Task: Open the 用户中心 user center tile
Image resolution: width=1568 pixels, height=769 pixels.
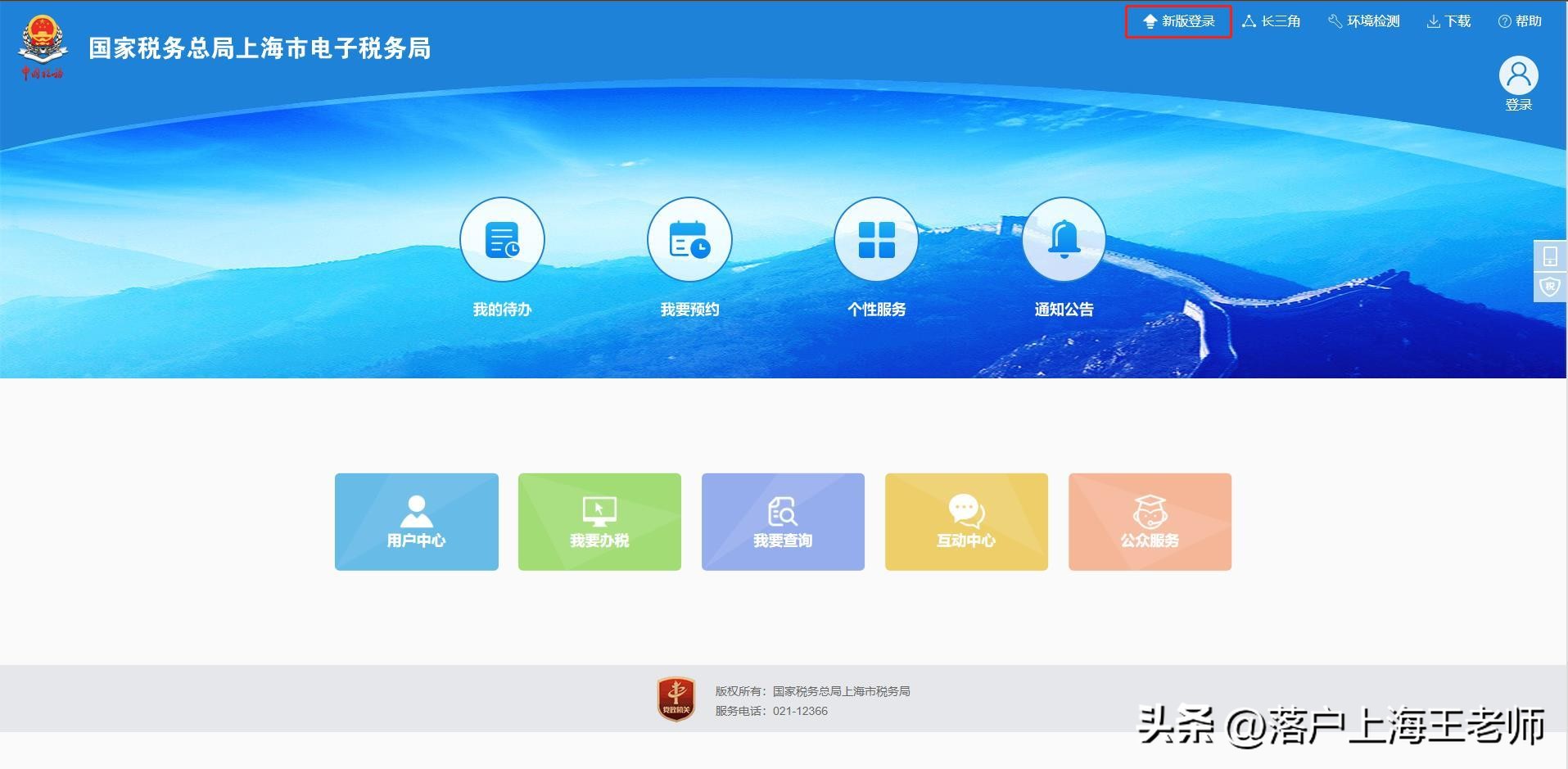Action: (416, 521)
